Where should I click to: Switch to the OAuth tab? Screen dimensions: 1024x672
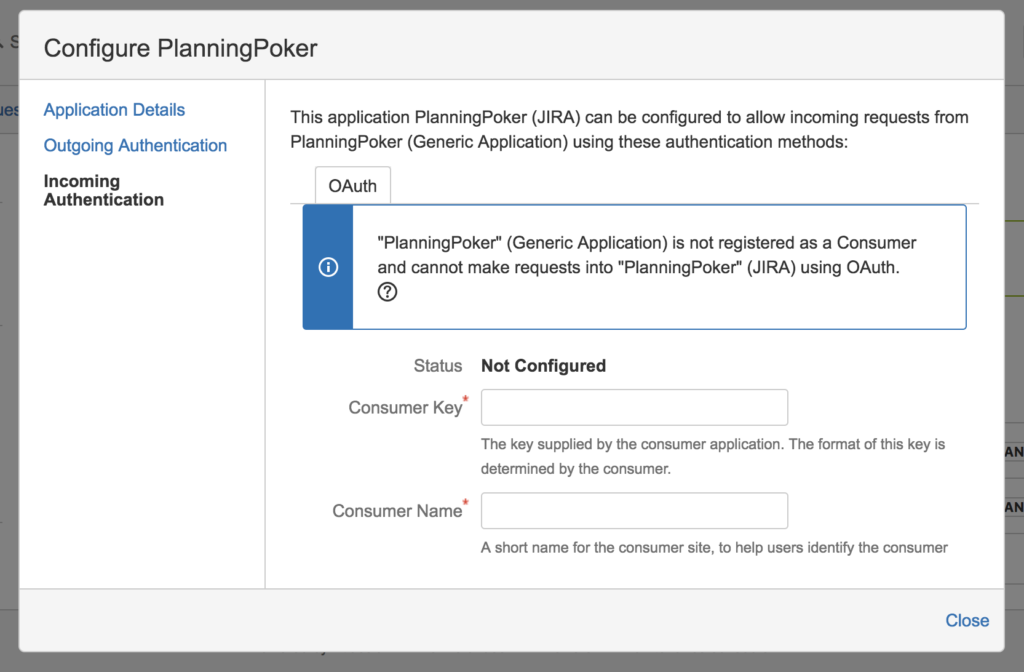(x=353, y=186)
